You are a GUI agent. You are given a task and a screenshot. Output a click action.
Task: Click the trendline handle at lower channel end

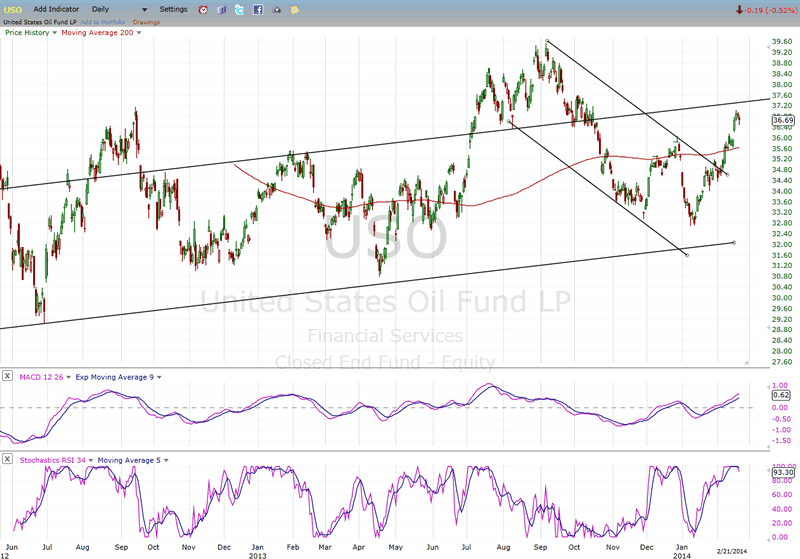734,243
